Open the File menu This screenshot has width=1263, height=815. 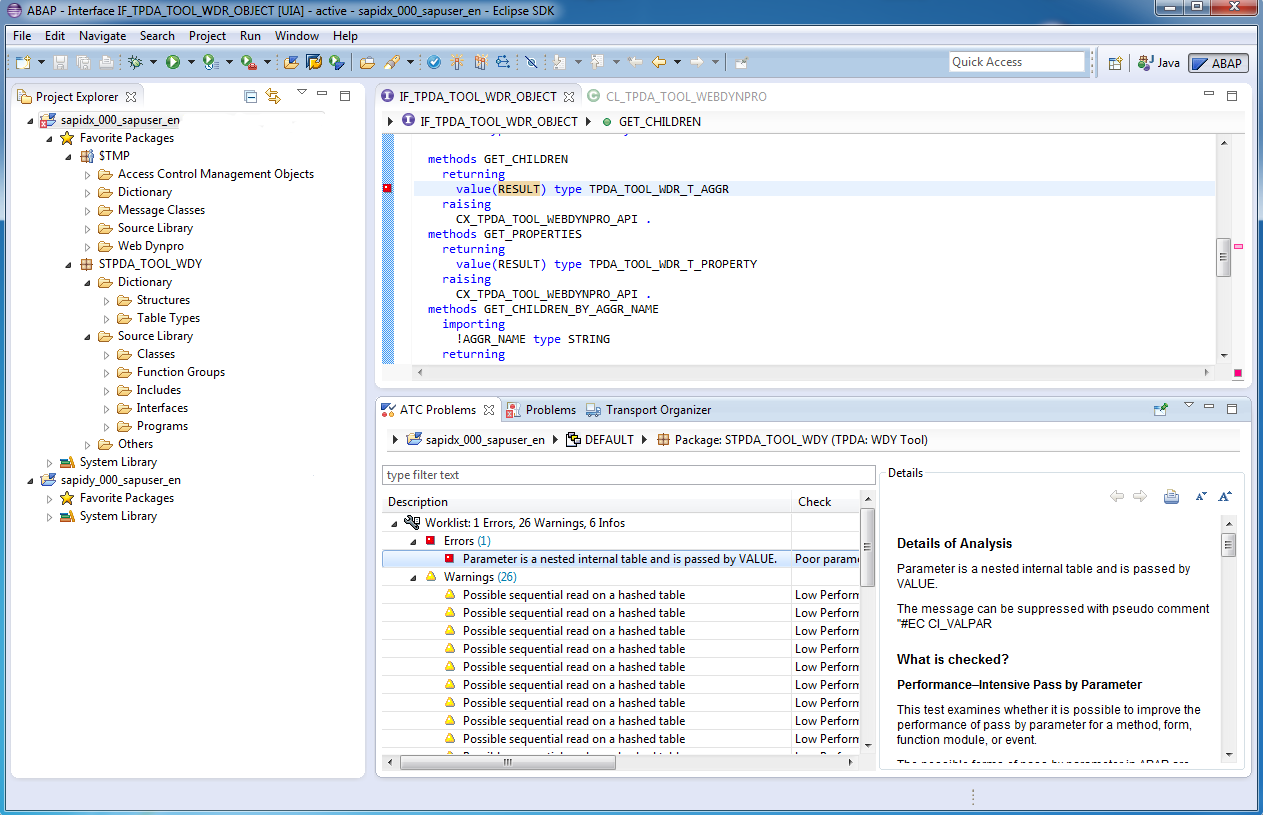coord(22,35)
